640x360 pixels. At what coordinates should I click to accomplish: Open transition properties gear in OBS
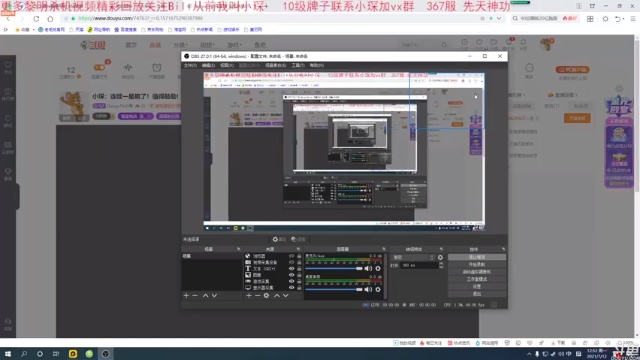[440, 258]
